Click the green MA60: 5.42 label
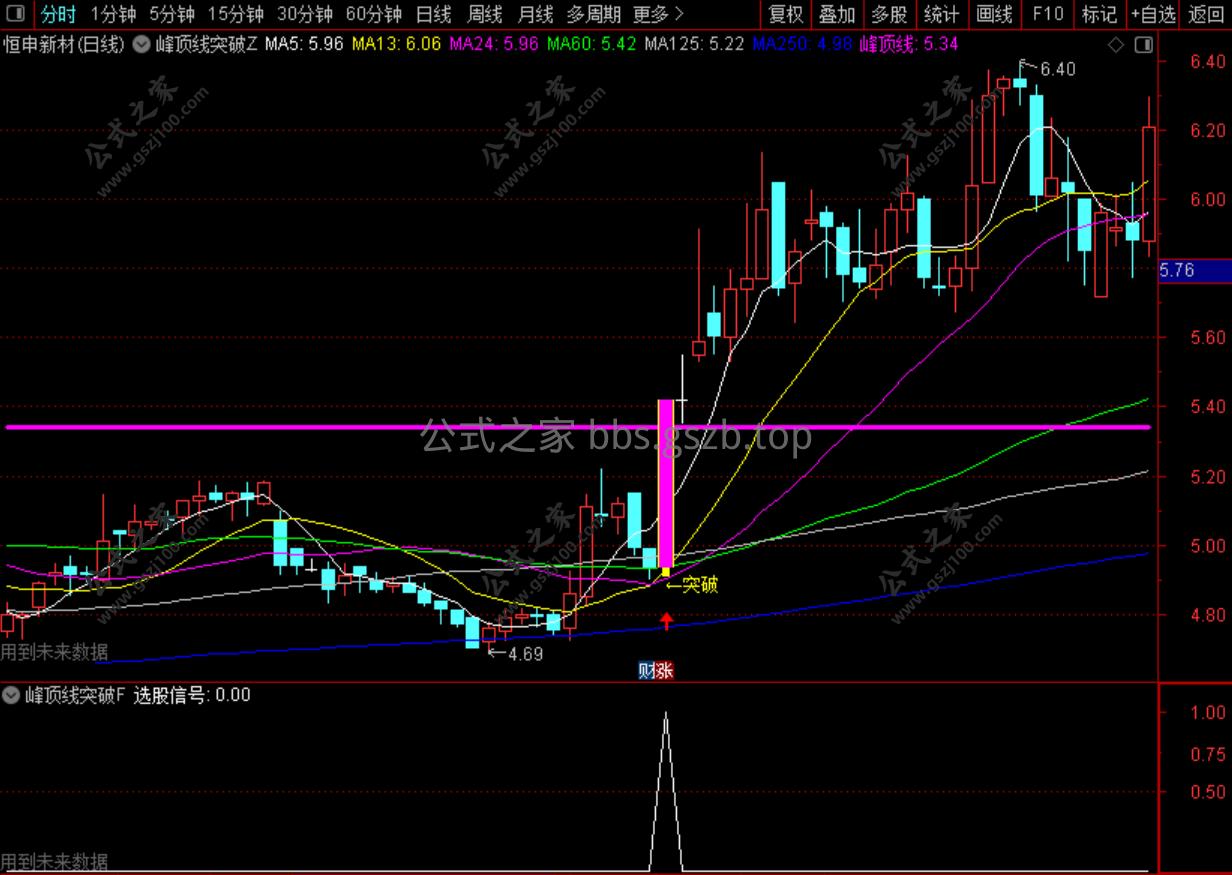Image resolution: width=1232 pixels, height=875 pixels. (x=592, y=44)
